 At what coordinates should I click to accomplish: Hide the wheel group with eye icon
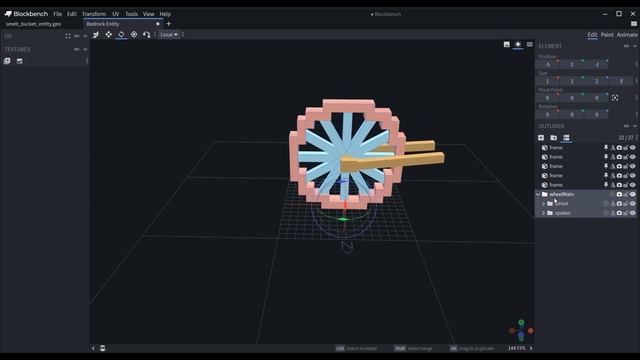click(633, 203)
